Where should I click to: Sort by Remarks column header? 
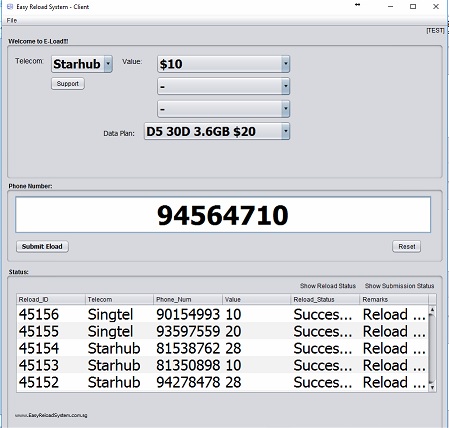click(394, 299)
